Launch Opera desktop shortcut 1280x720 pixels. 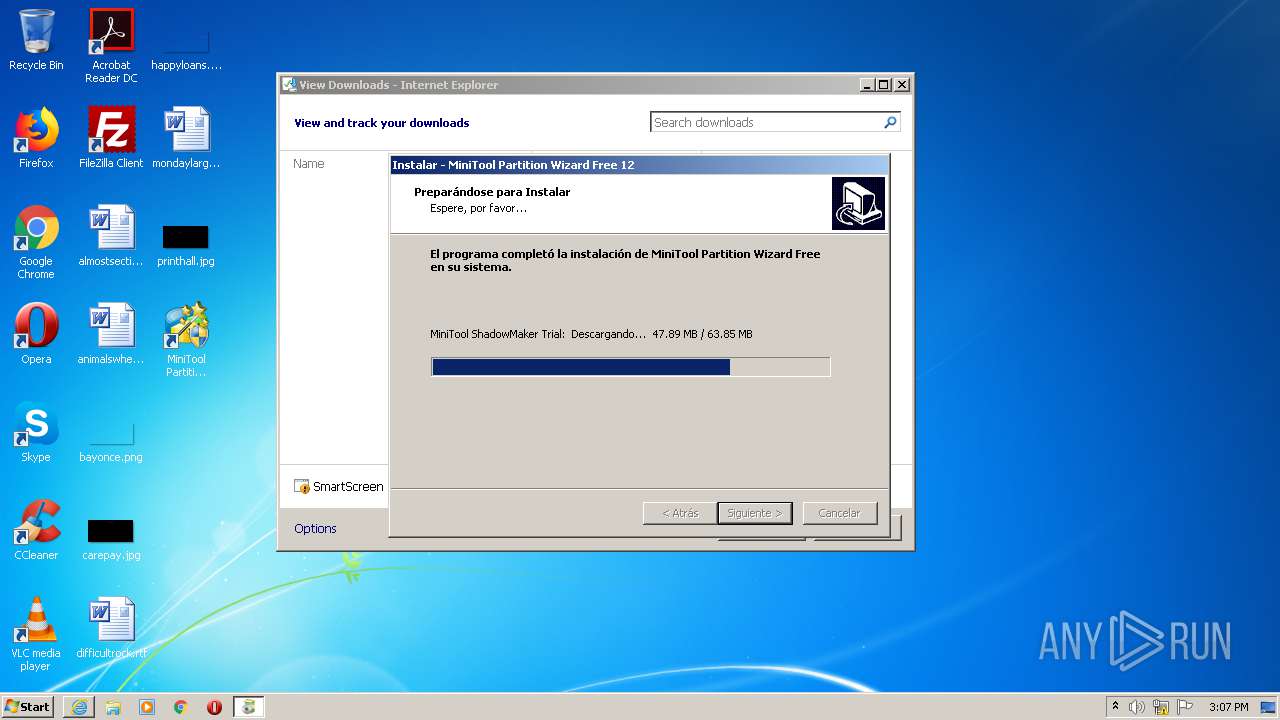[36, 334]
